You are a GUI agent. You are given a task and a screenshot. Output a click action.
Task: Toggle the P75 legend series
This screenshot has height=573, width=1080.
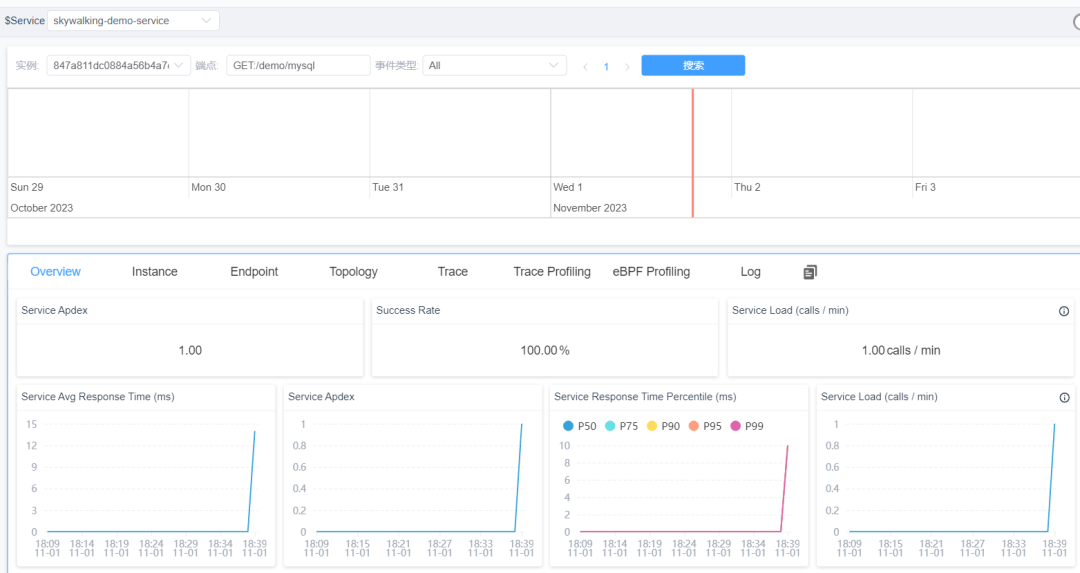tap(621, 426)
